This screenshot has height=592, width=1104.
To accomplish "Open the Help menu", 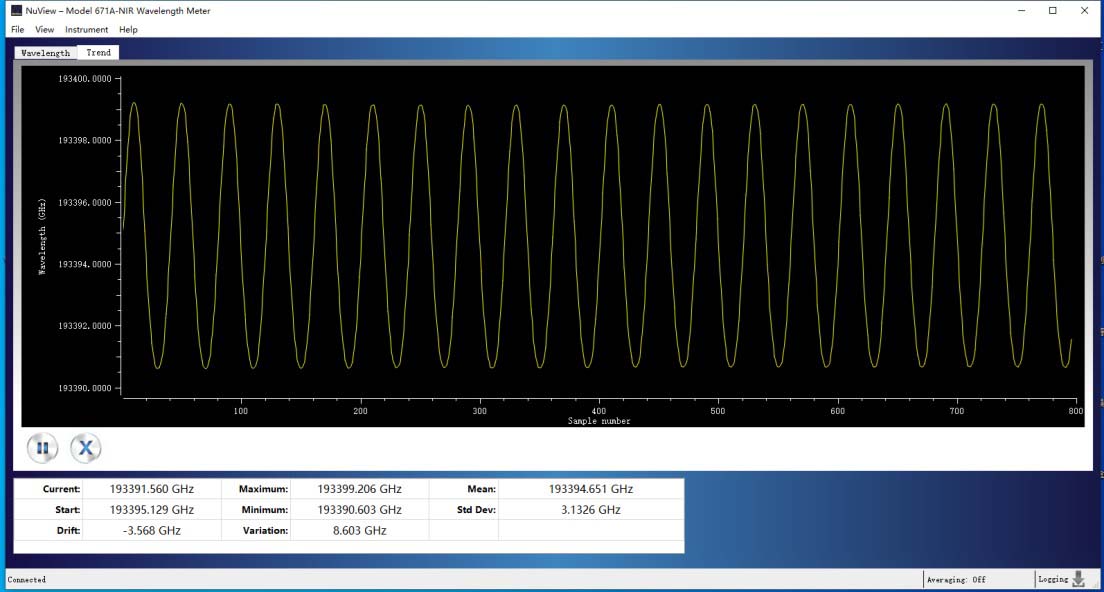I will [128, 29].
